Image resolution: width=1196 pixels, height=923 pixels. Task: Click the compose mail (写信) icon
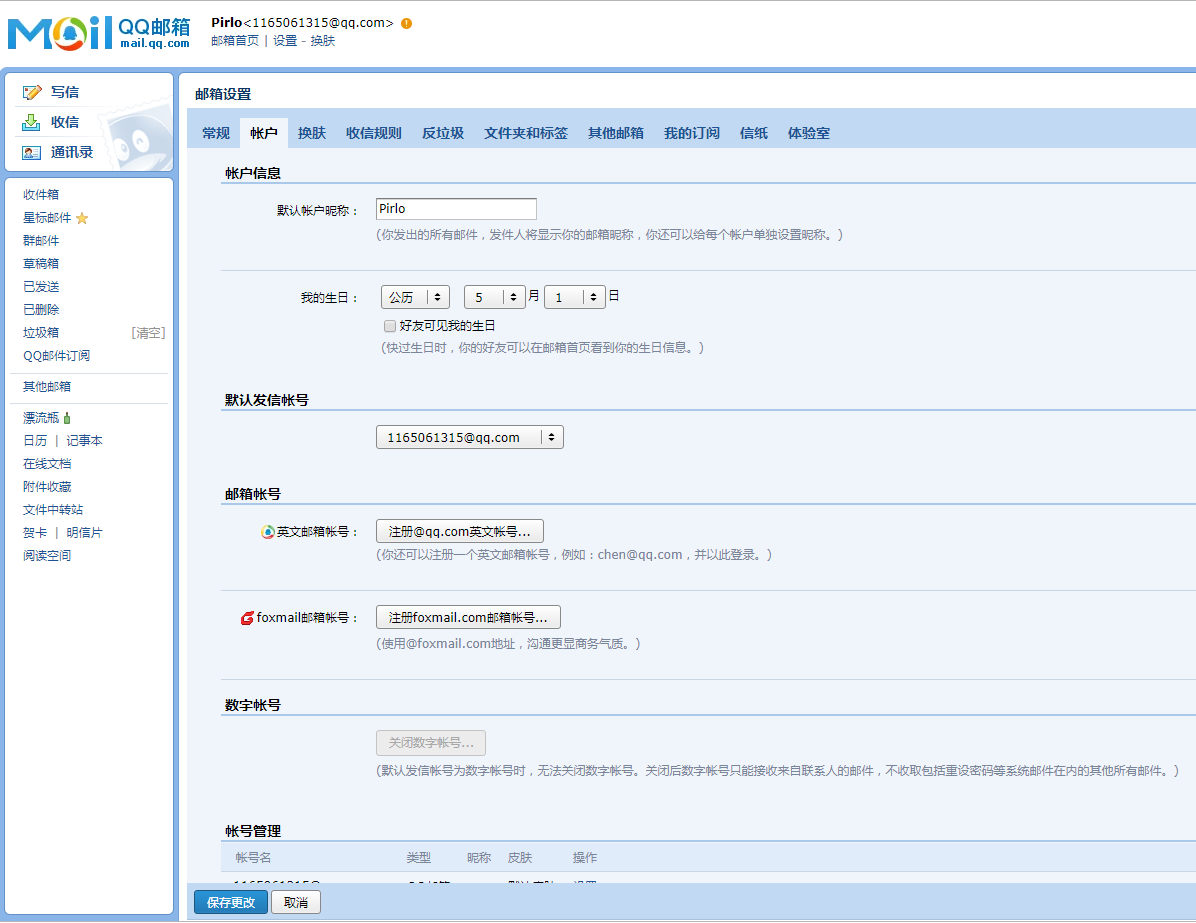click(32, 92)
